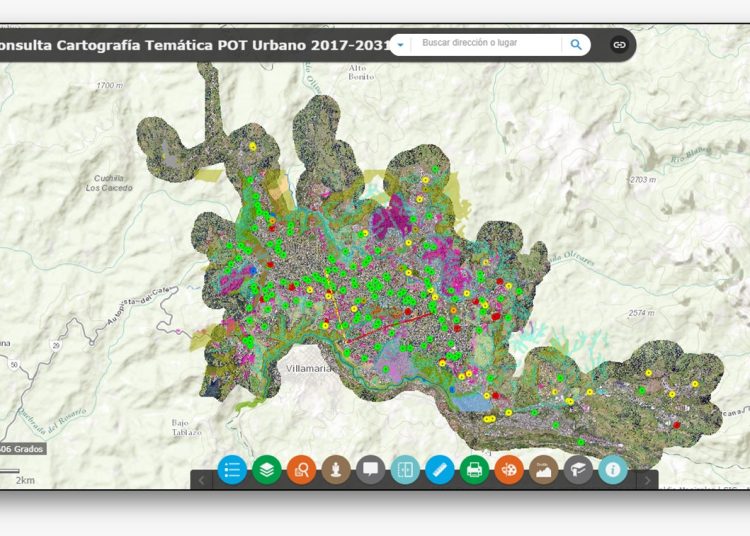Click the search magnifier button
750x536 pixels.
(x=576, y=45)
